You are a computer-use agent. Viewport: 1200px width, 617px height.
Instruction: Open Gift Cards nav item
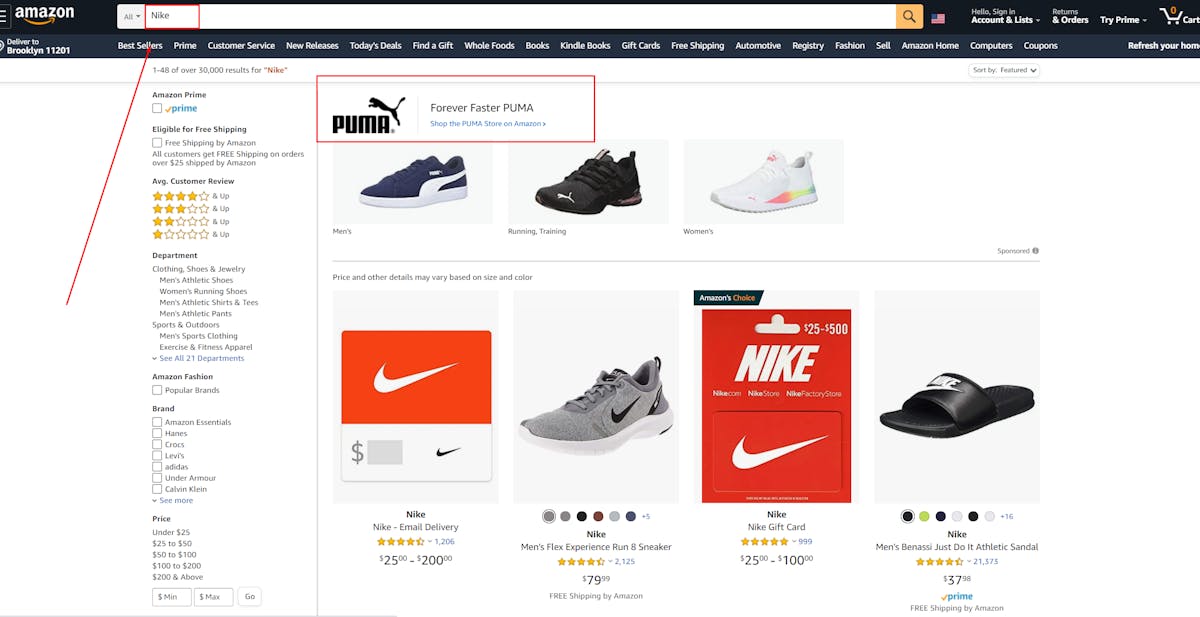click(641, 45)
